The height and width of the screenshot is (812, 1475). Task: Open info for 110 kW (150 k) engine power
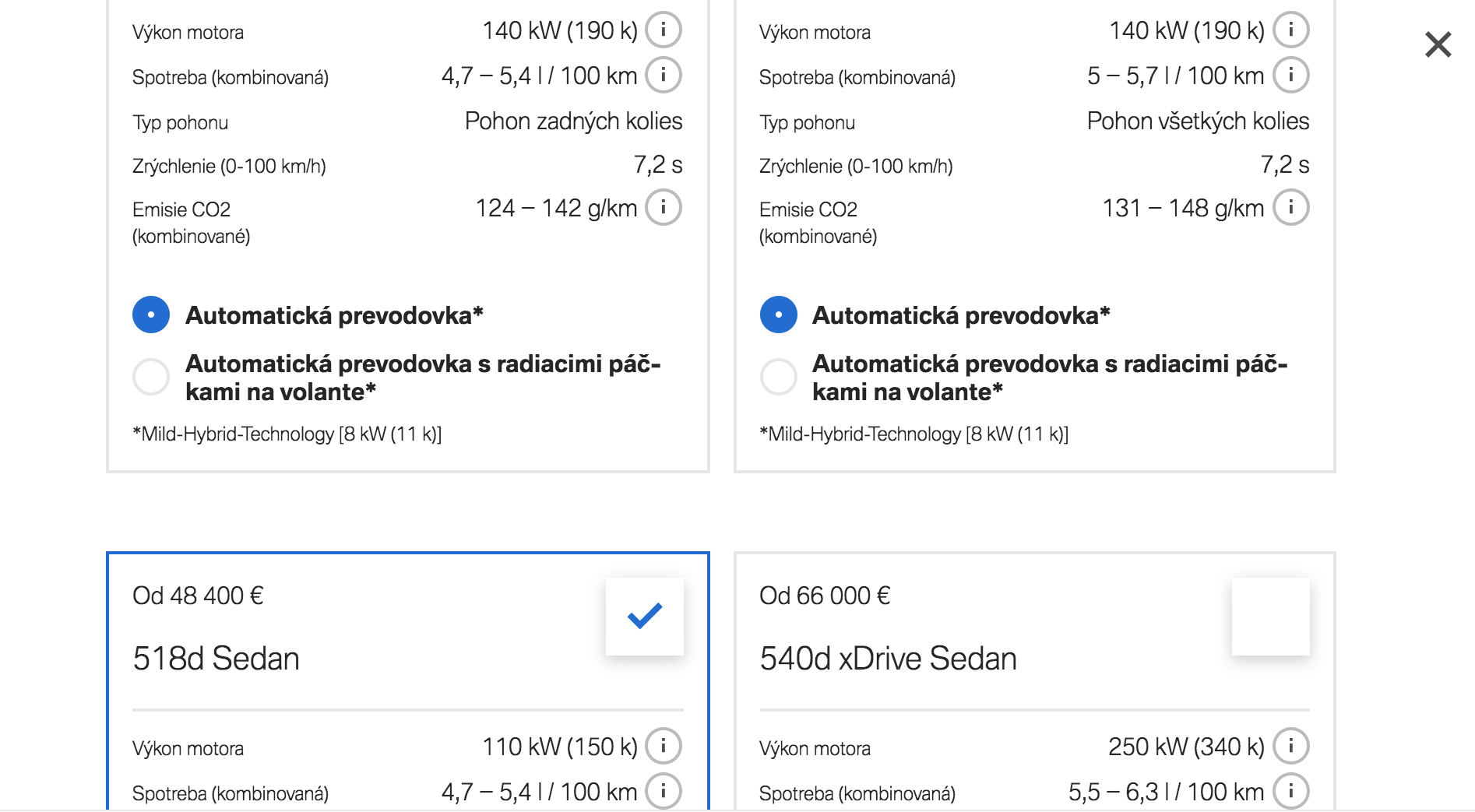664,747
